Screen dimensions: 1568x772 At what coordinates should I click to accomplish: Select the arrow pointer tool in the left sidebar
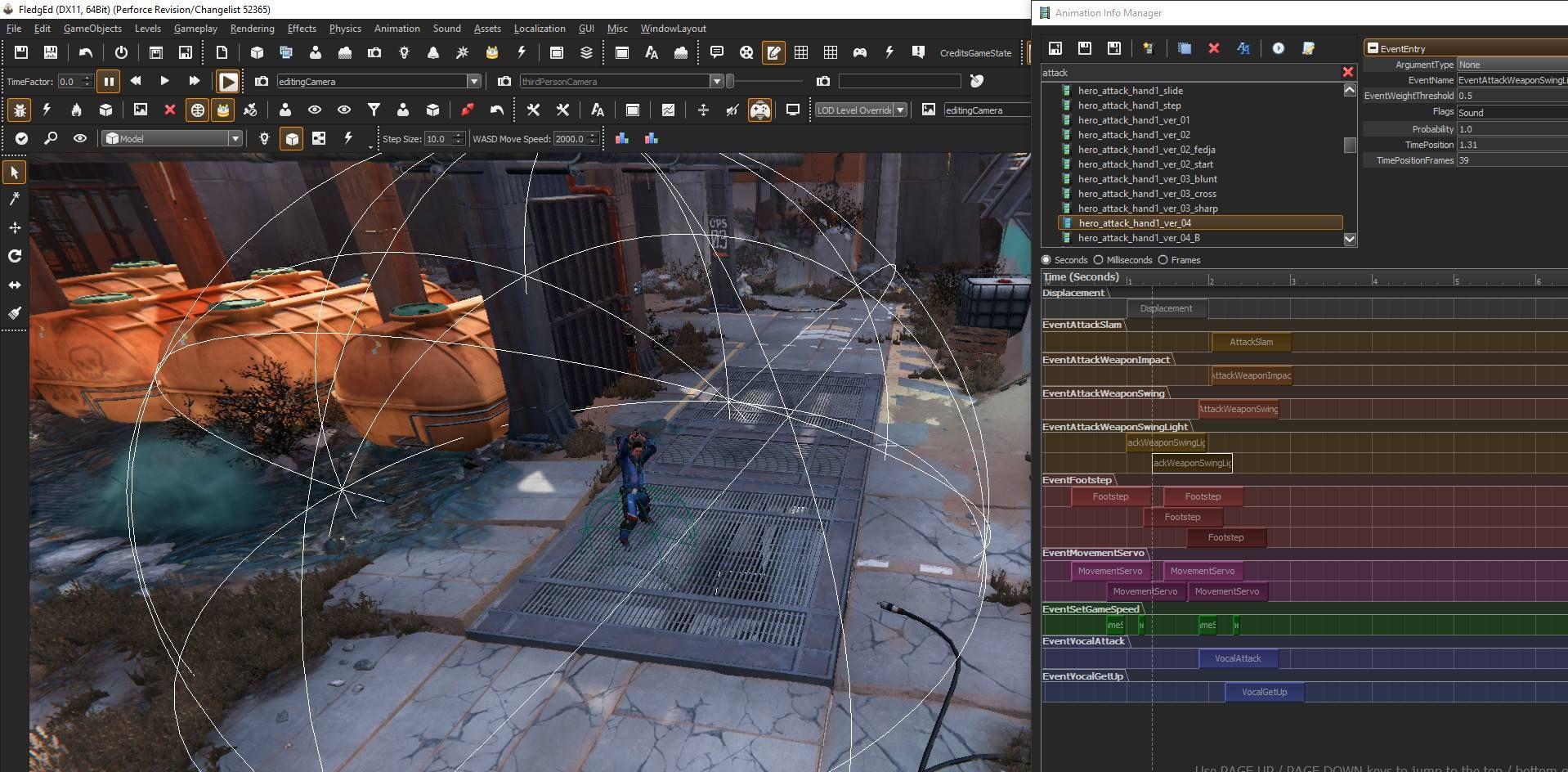[15, 173]
